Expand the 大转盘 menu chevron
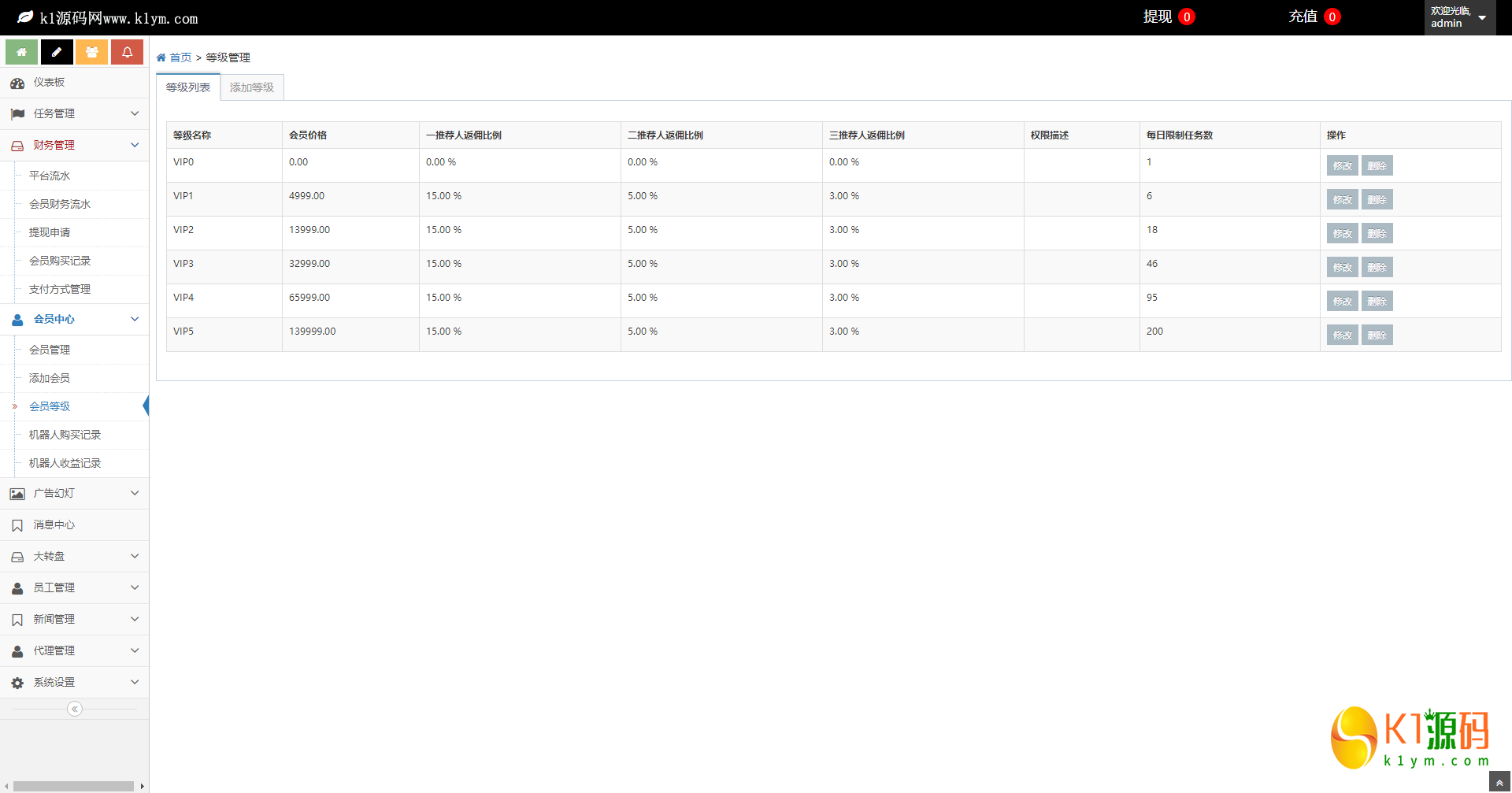1512x793 pixels. (135, 556)
